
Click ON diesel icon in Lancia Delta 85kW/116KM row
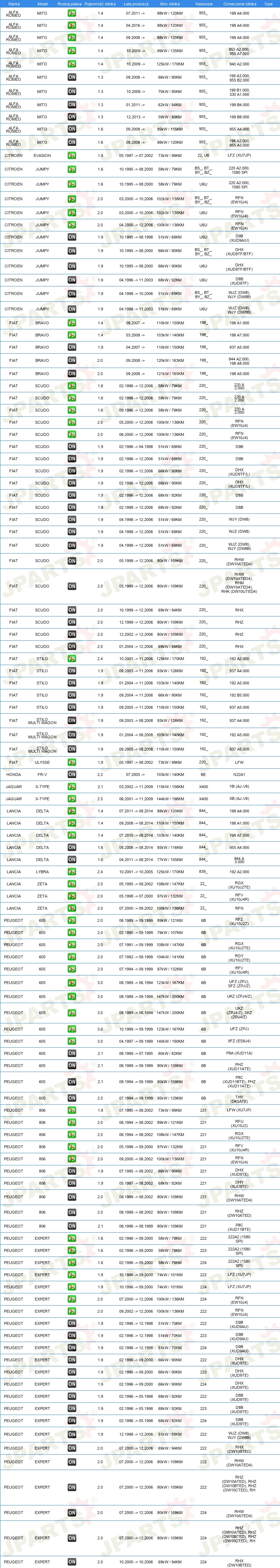click(71, 848)
